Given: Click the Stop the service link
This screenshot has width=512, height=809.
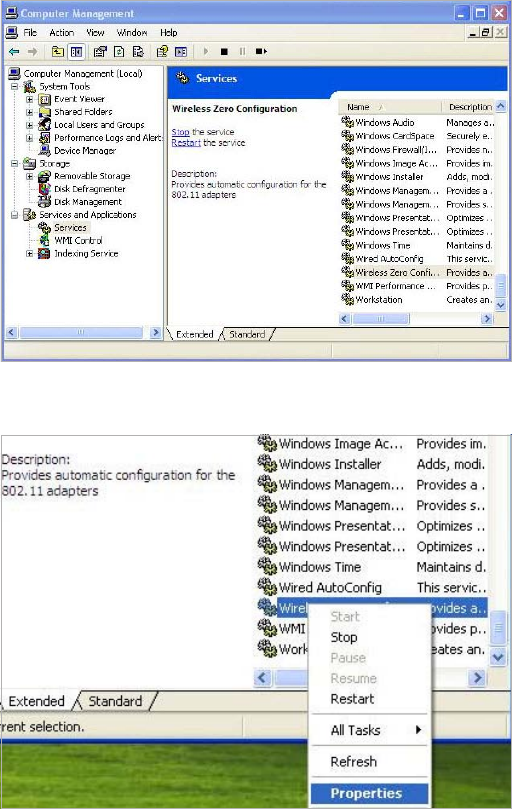Looking at the screenshot, I should point(180,132).
